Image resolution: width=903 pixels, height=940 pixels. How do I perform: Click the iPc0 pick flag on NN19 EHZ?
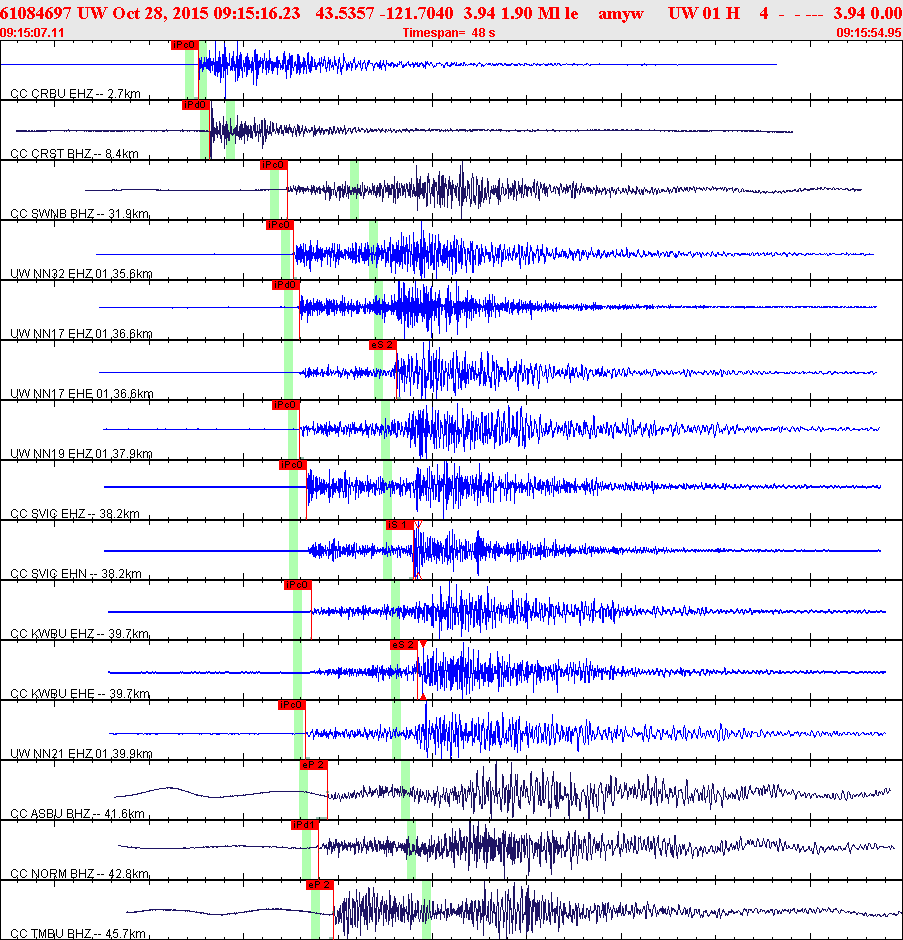pyautogui.click(x=285, y=405)
